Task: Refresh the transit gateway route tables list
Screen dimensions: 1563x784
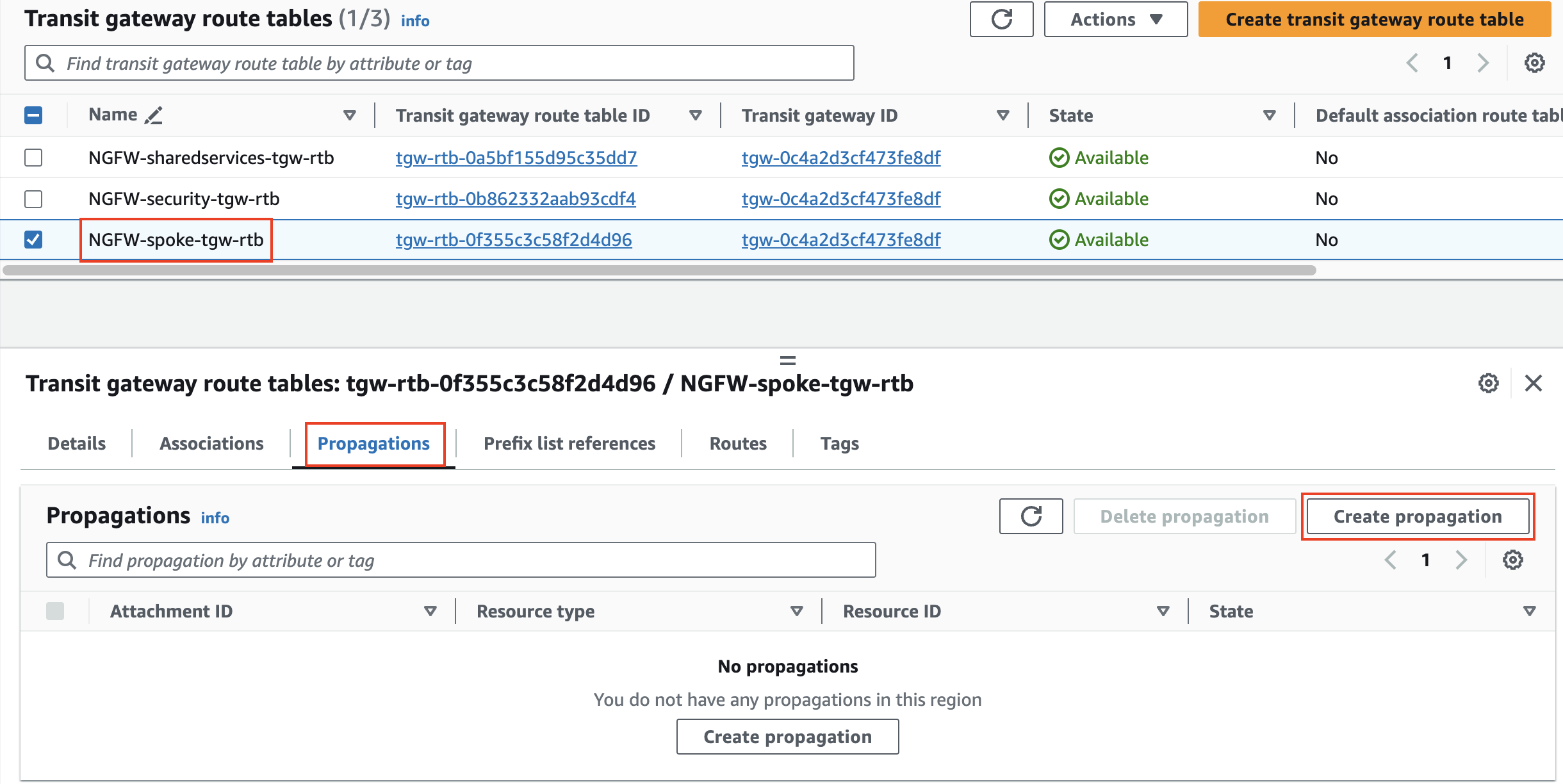Action: tap(1001, 19)
